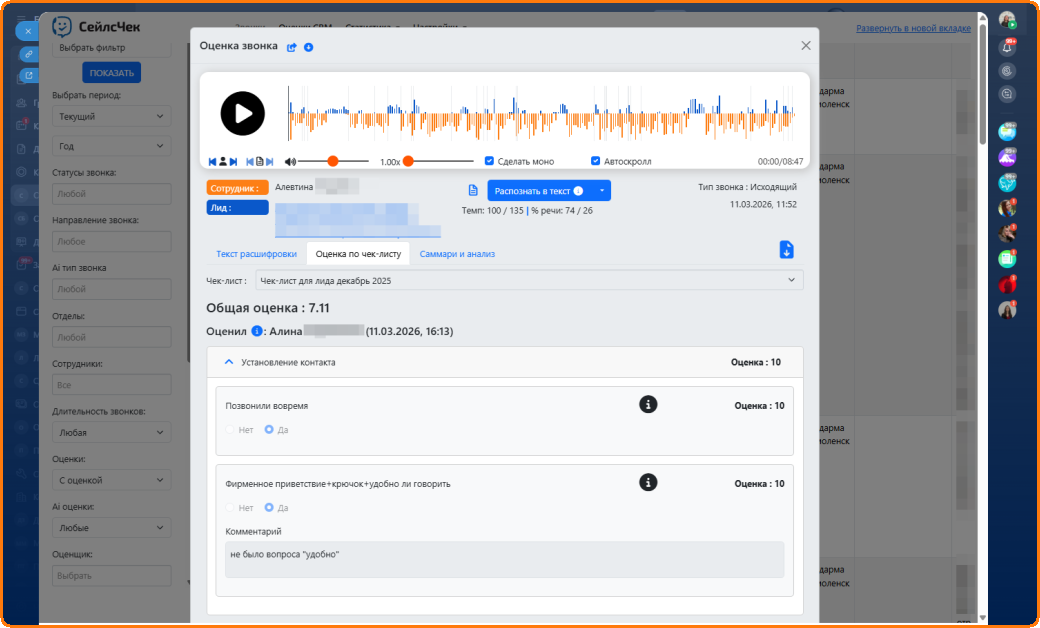Click the share icon next to Оценка звонка
Screen dimensions: 1040x628
[x=292, y=46]
